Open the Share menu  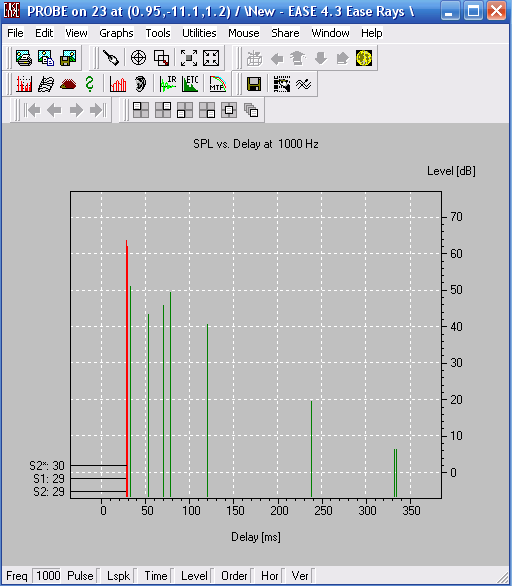pos(285,33)
